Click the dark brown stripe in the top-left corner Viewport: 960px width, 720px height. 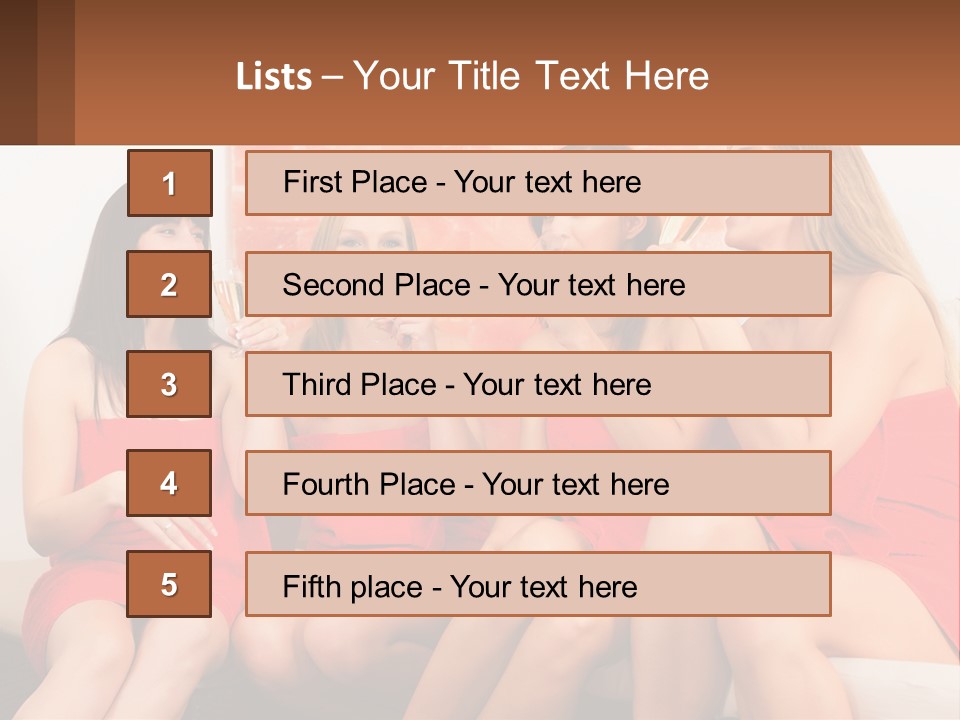(18, 72)
